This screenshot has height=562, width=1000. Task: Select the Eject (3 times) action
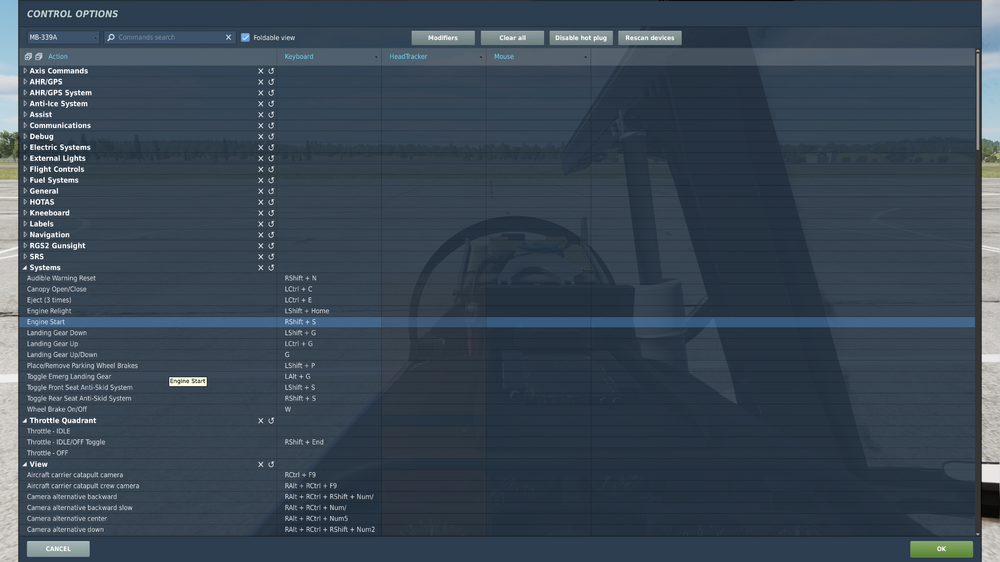tap(49, 300)
